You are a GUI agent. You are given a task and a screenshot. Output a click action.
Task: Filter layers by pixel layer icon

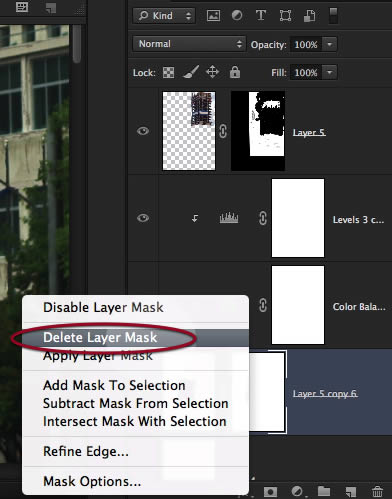[213, 16]
